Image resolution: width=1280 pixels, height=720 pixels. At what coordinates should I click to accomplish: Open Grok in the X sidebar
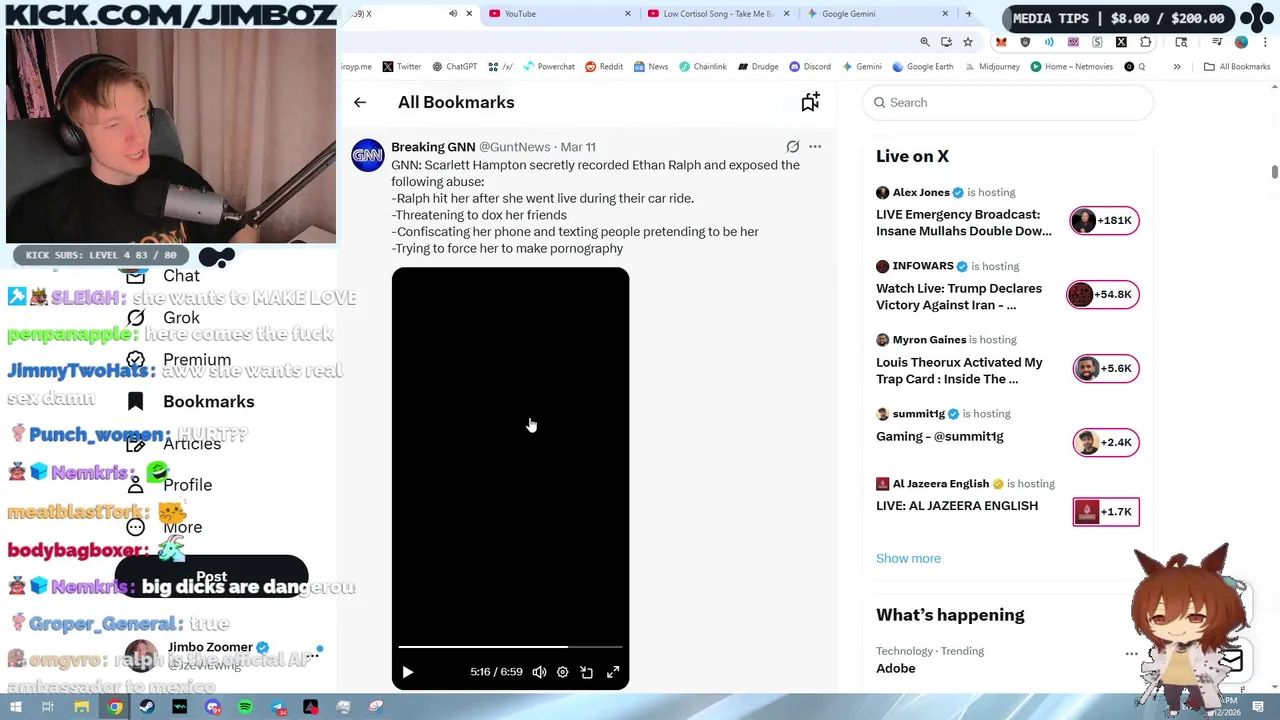pos(164,318)
